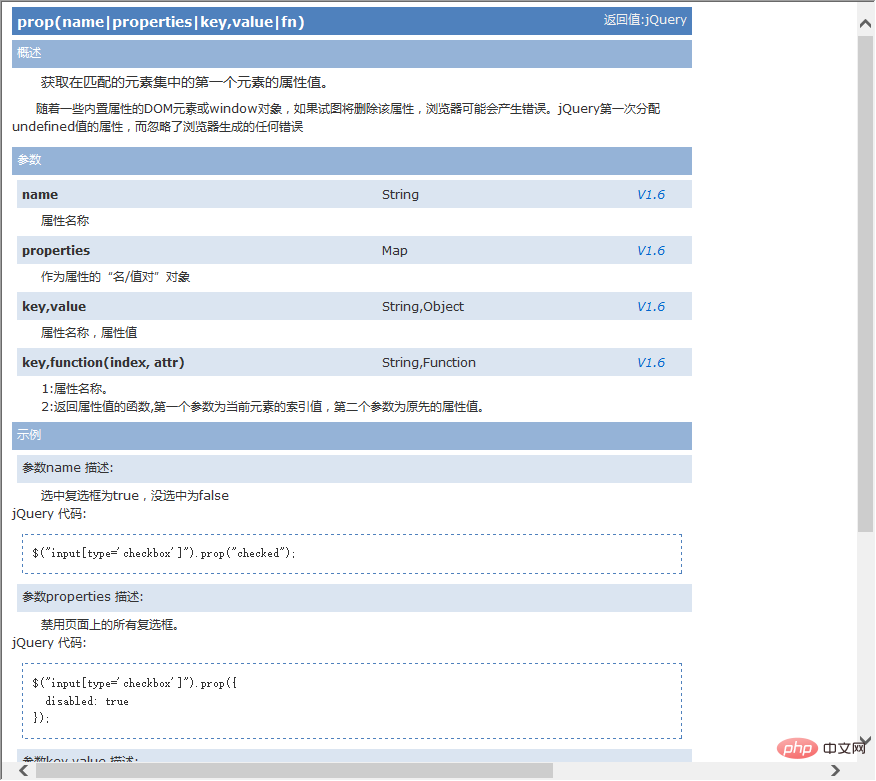This screenshot has width=876, height=781.
Task: Click the properties parameter label
Action: 56,250
